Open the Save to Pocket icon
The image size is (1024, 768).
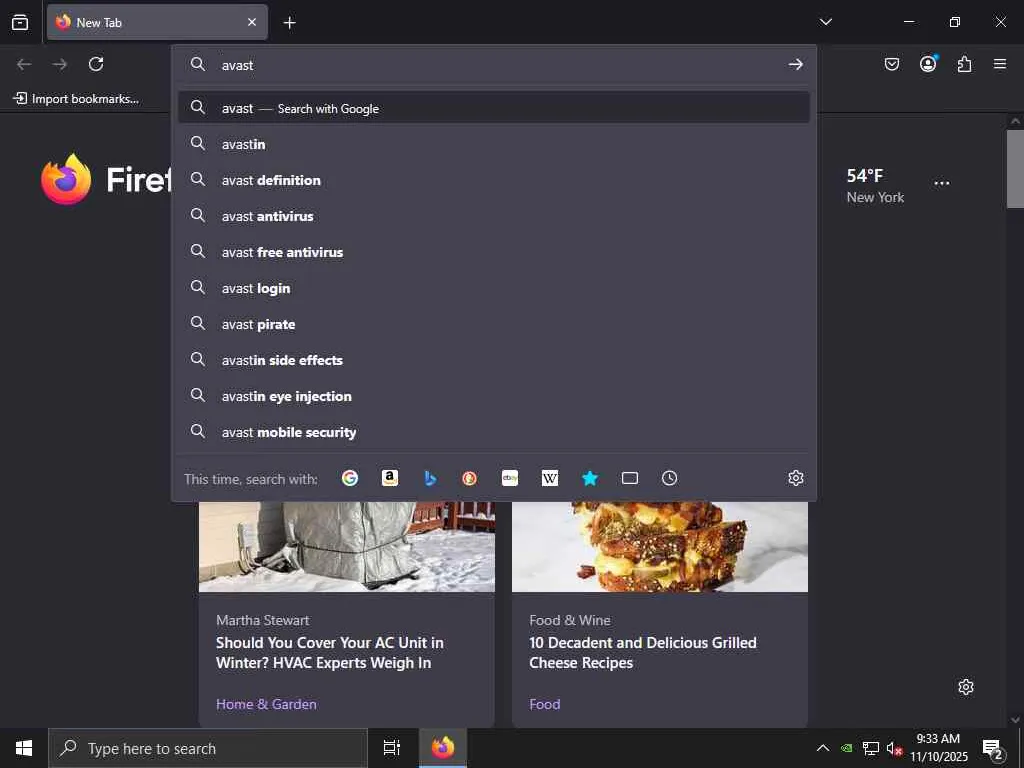coord(891,64)
